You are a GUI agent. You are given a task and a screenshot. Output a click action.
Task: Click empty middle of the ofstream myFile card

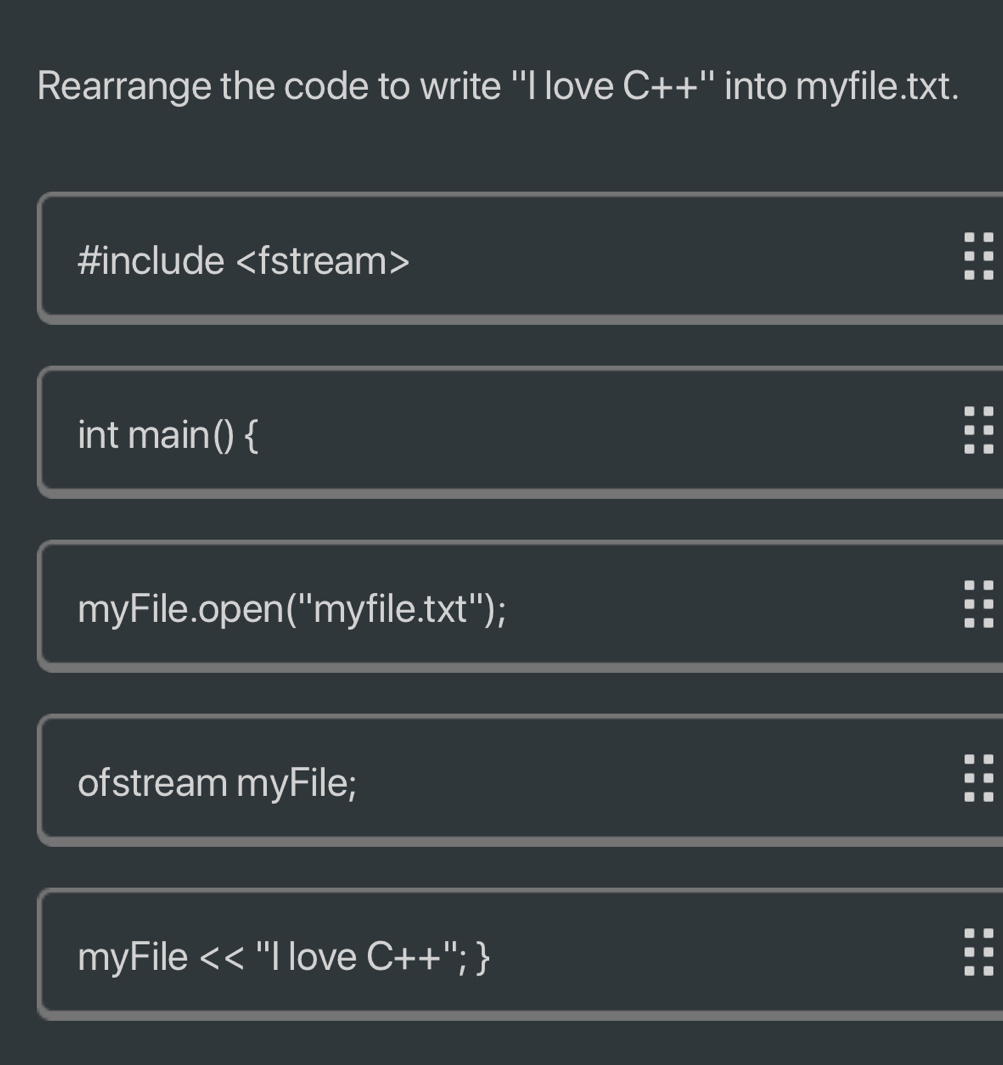[x=650, y=781]
